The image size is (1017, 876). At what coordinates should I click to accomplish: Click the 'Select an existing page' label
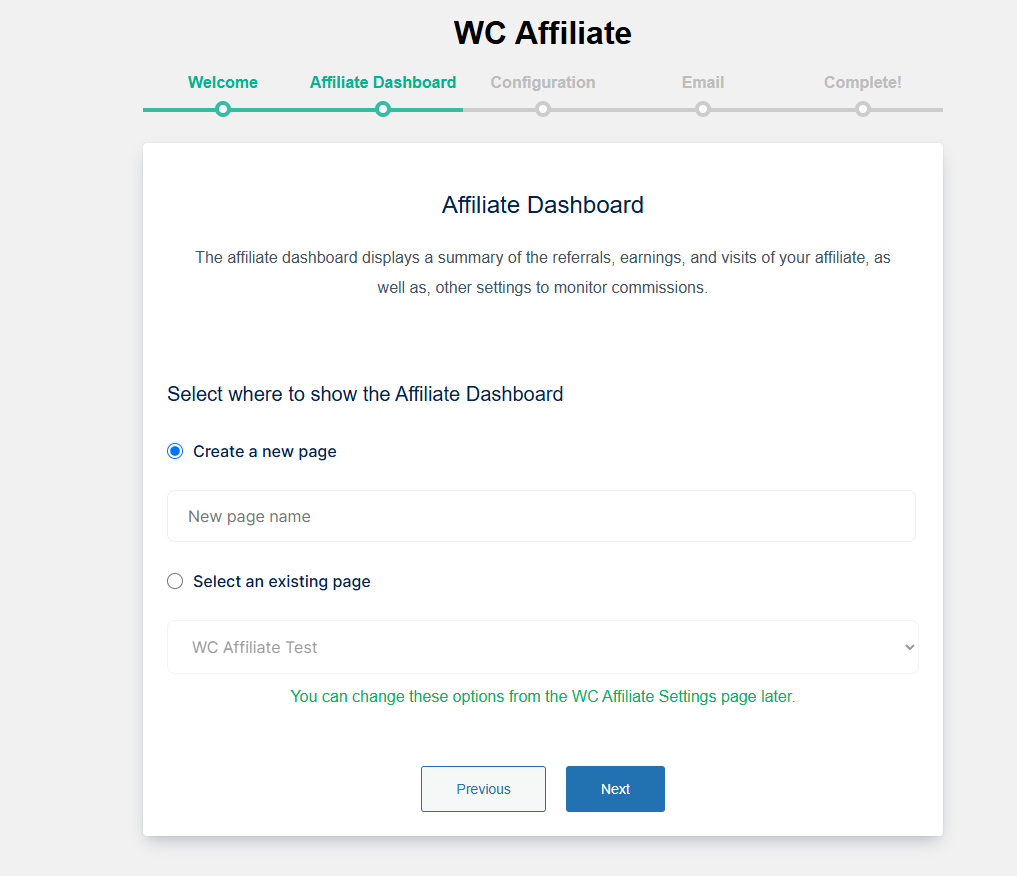click(281, 581)
